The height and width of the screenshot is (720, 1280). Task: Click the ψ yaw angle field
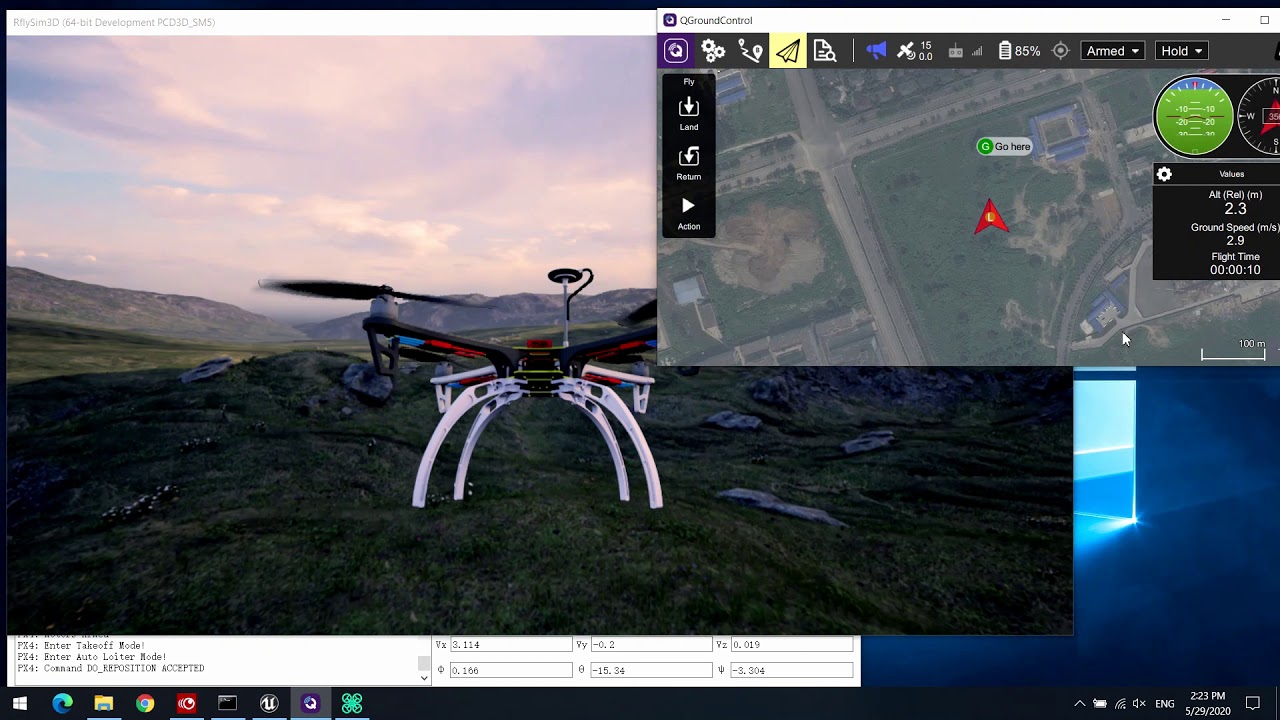(791, 670)
